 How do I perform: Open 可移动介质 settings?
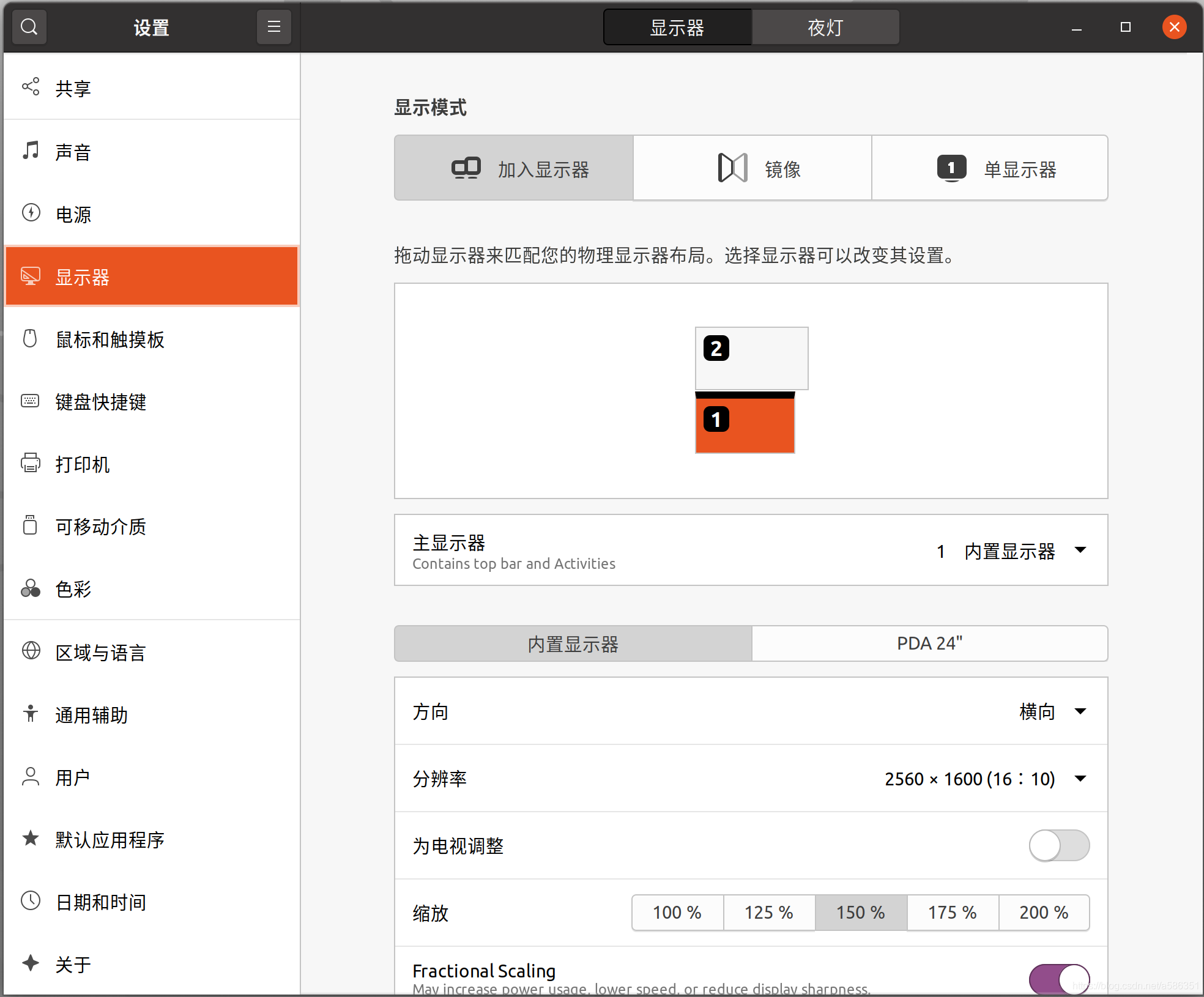click(x=152, y=526)
